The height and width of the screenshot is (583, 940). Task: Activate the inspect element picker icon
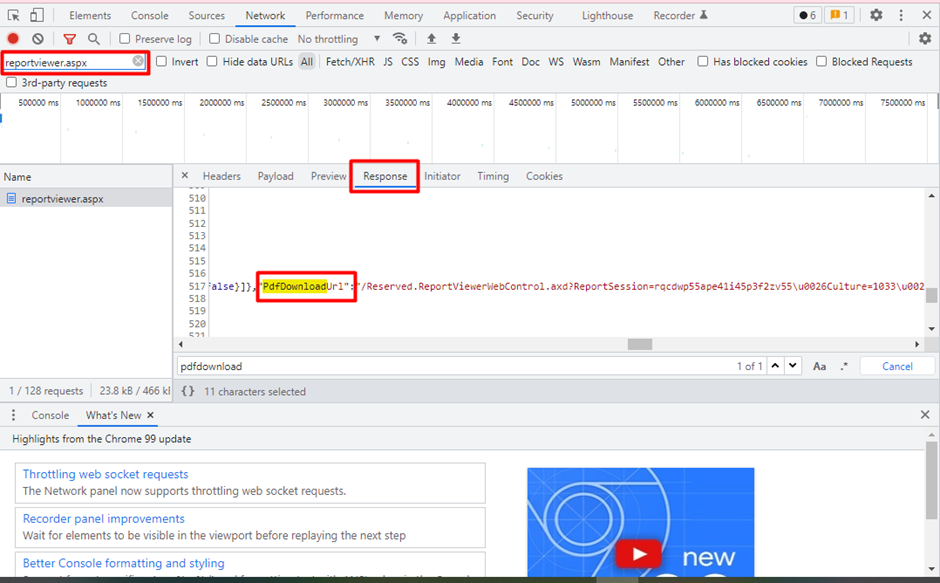13,15
